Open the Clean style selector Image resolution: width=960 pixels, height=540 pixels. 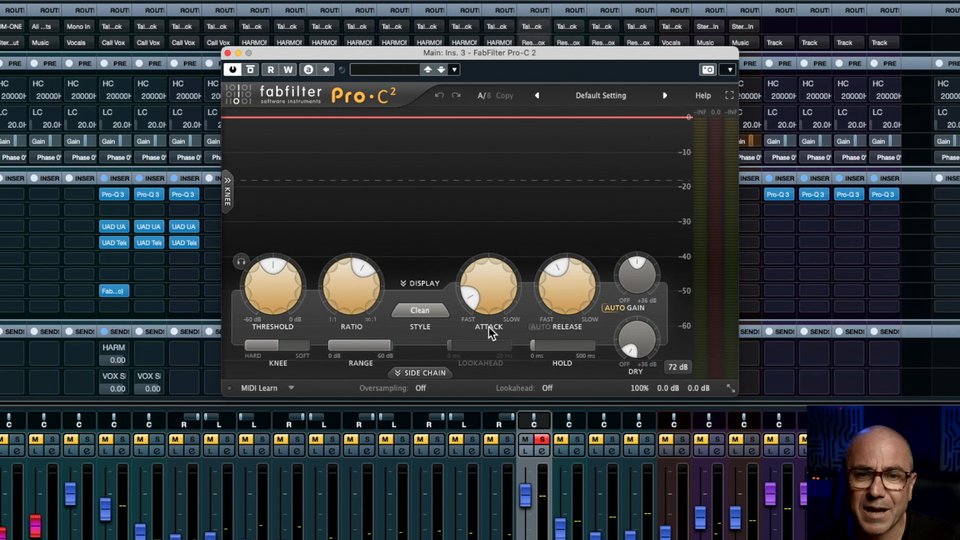[x=420, y=310]
